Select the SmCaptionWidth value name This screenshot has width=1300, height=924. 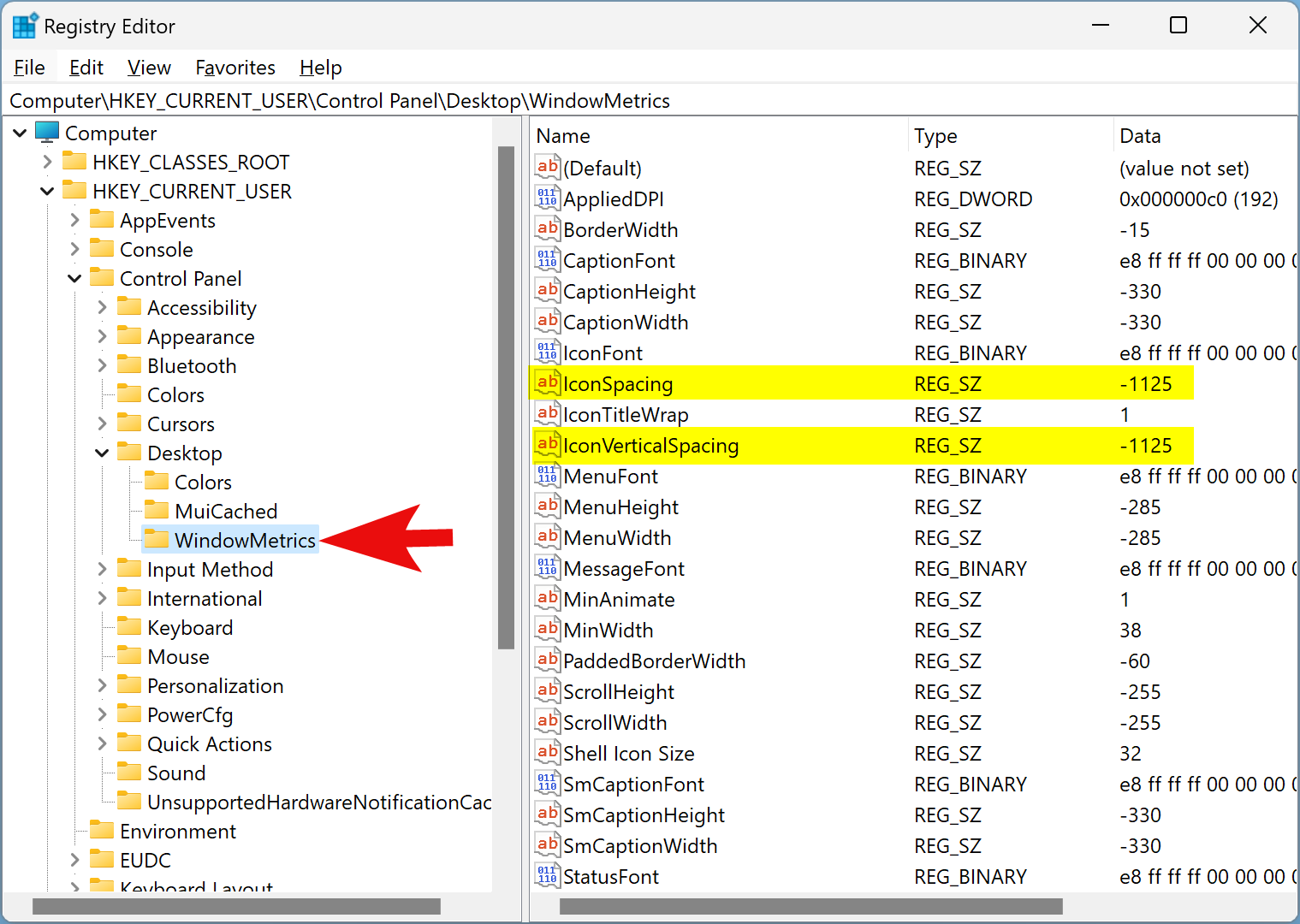640,846
